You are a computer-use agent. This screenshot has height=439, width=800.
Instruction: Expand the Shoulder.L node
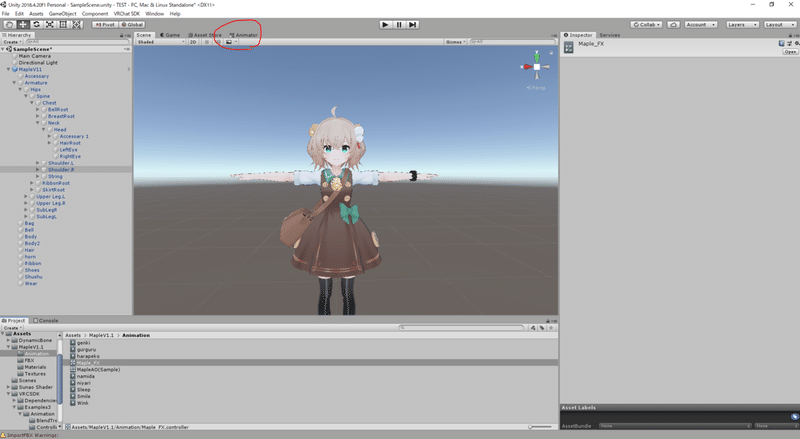37,163
